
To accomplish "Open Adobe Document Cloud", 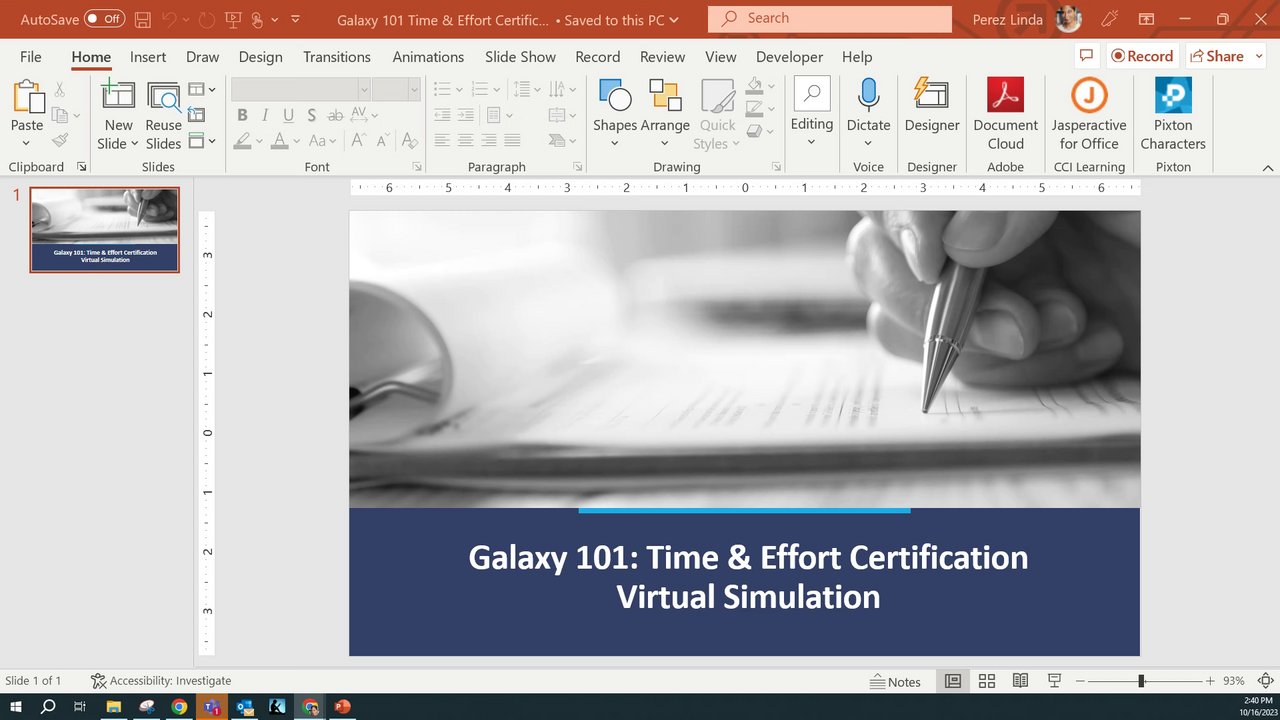I will tap(1005, 114).
